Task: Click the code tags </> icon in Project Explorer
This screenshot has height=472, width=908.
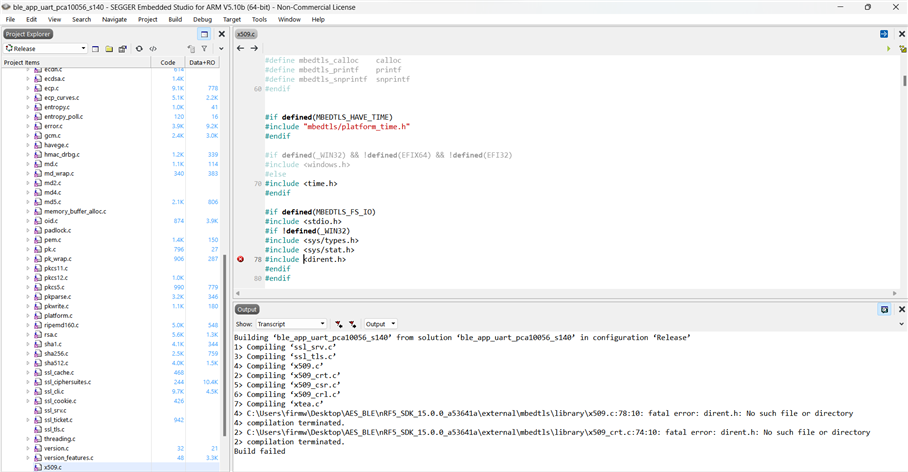Action: pyautogui.click(x=153, y=49)
